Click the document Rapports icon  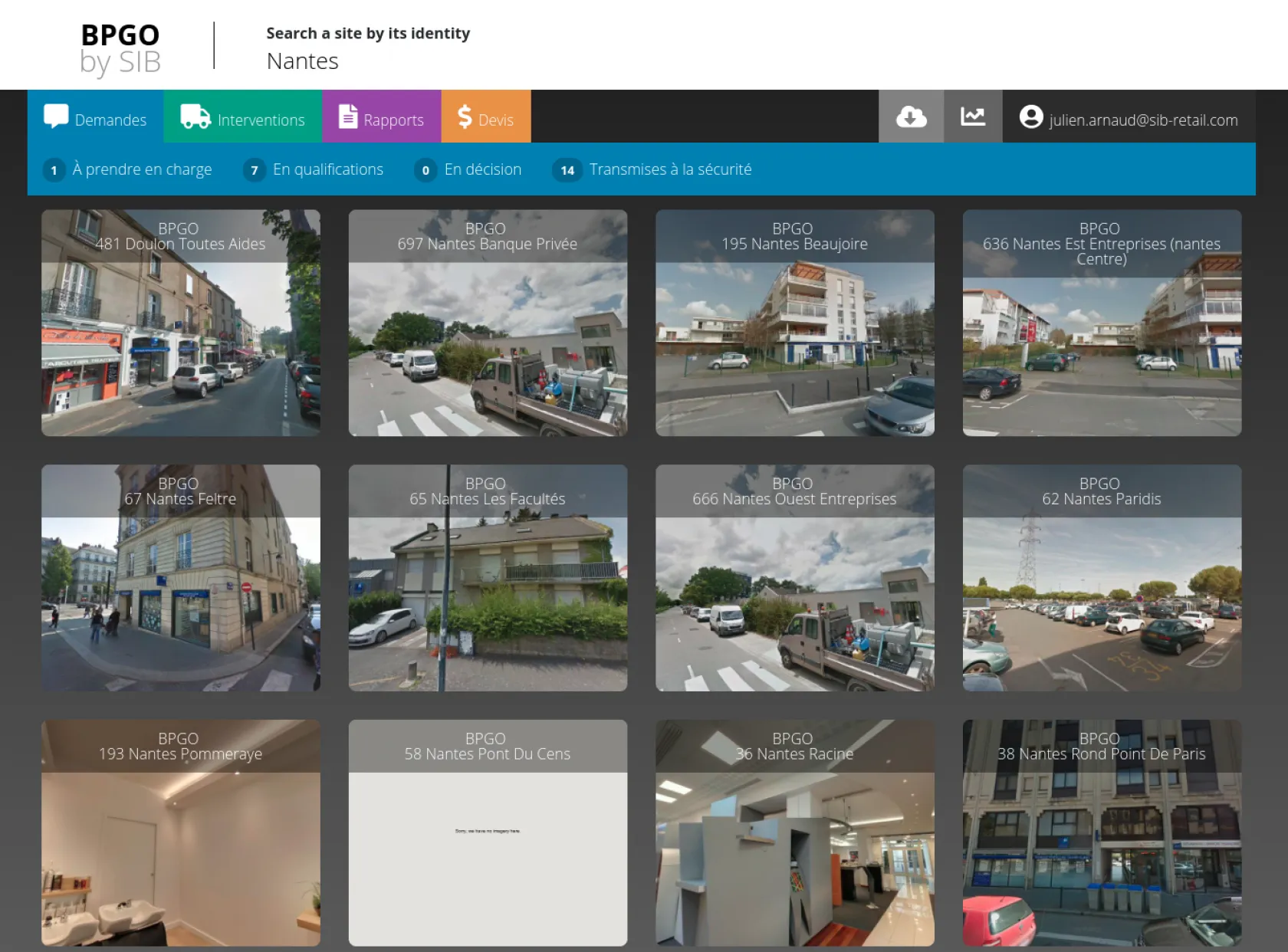348,117
